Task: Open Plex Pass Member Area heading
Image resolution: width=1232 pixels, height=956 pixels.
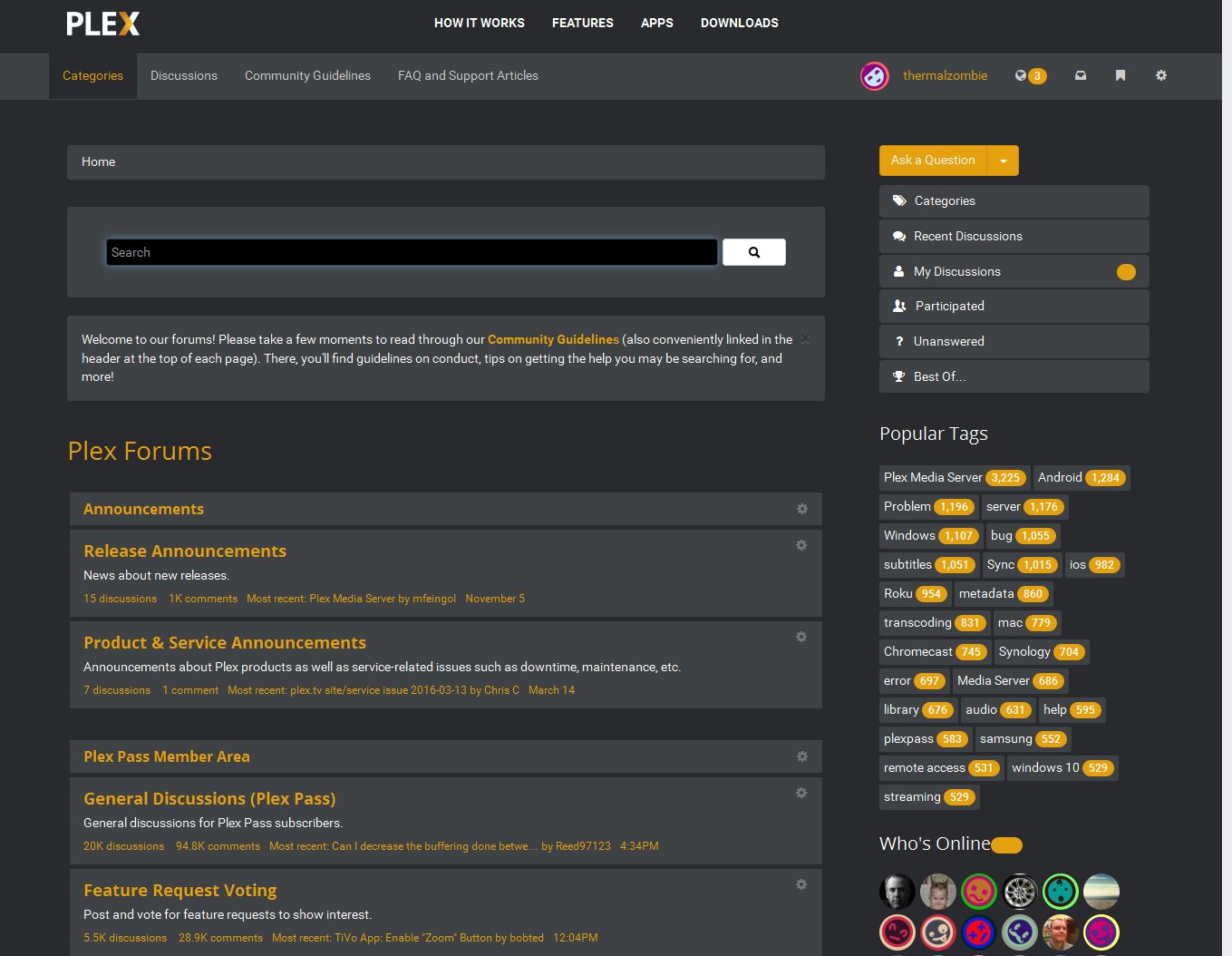Action: pos(167,756)
